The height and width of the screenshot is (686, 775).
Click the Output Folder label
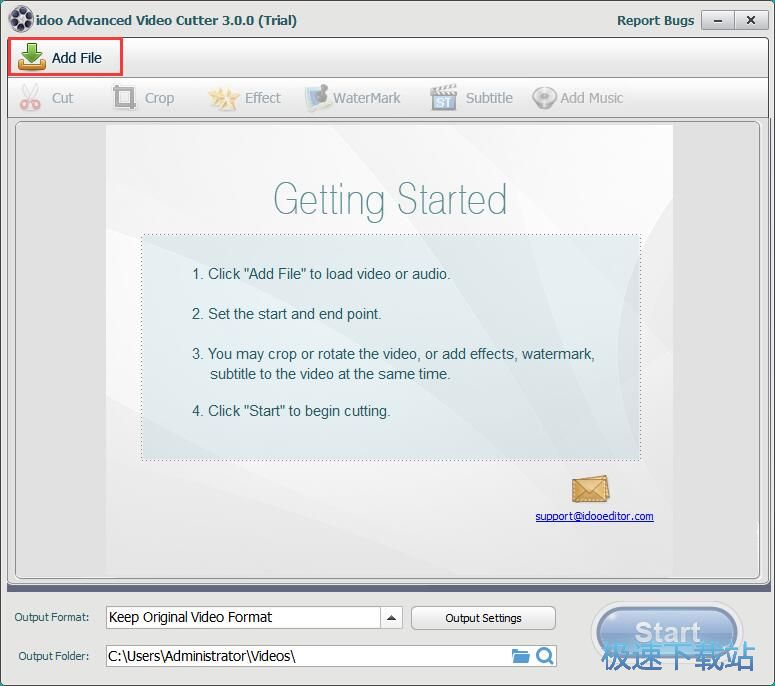54,656
